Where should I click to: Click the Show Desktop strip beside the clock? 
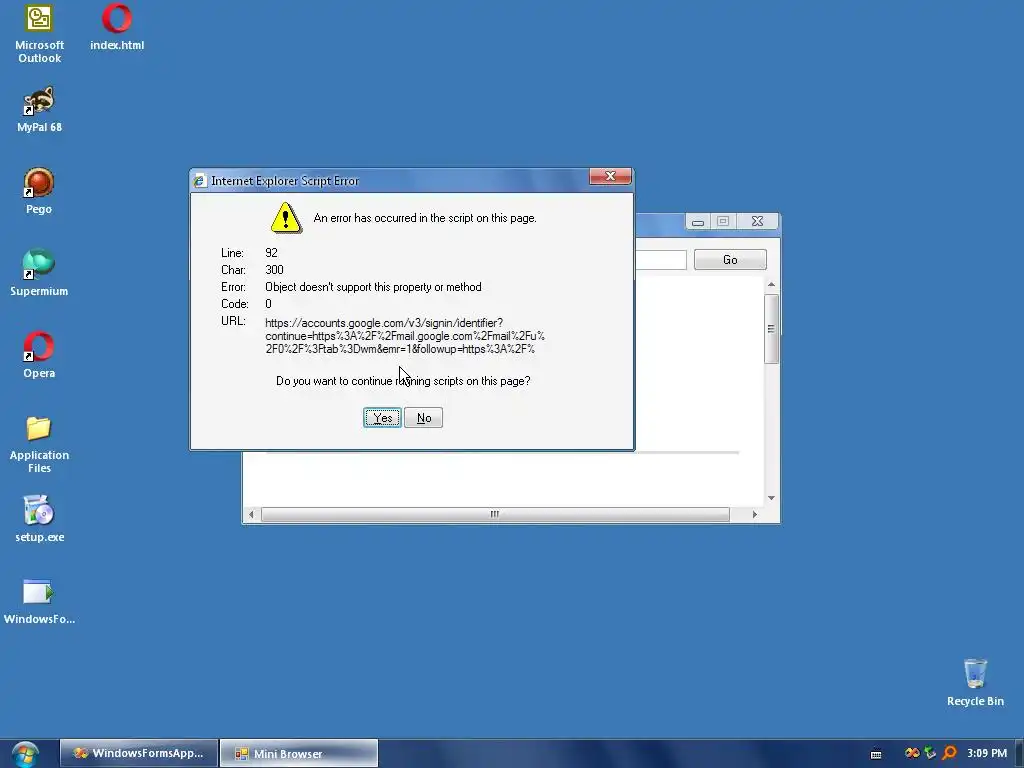1019,753
